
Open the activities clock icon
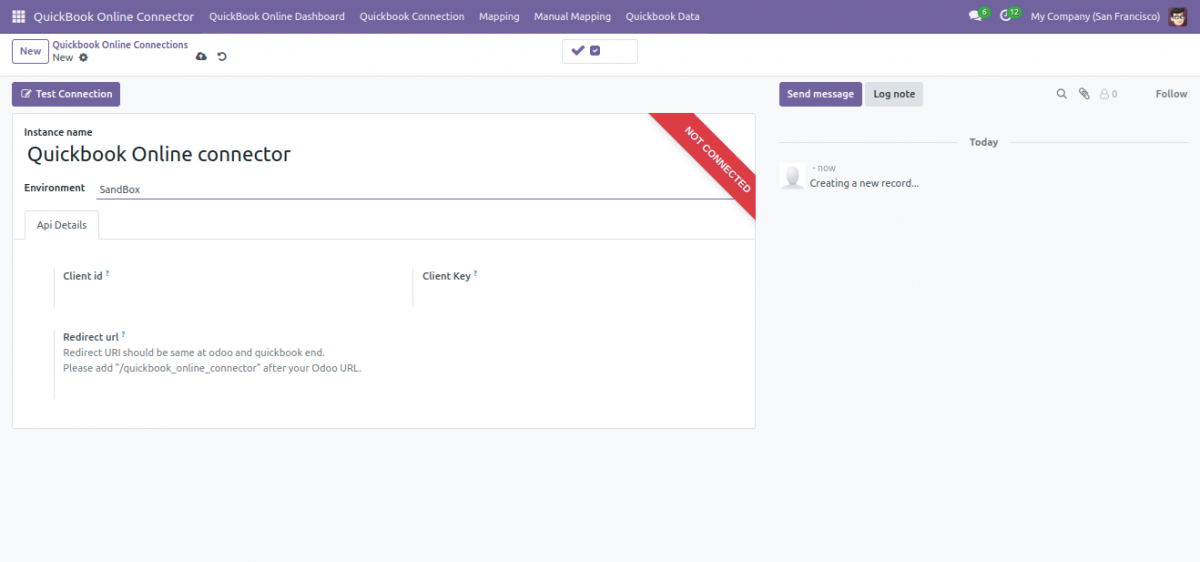click(x=1006, y=16)
